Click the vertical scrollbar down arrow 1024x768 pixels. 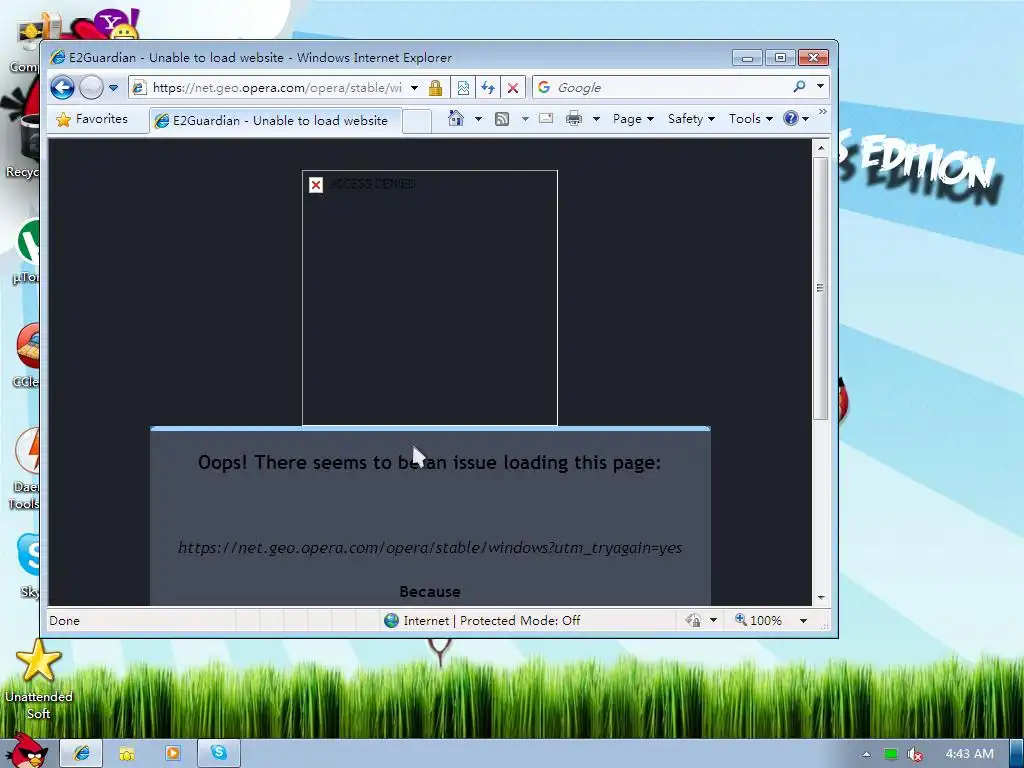point(821,598)
